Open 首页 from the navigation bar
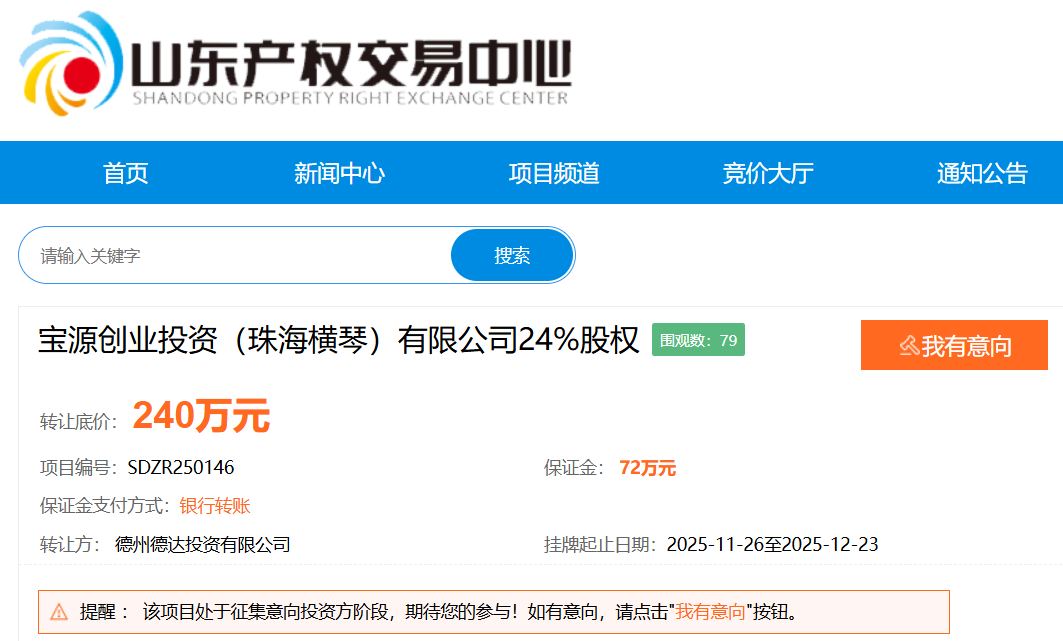Viewport: 1063px width, 641px height. pyautogui.click(x=125, y=173)
